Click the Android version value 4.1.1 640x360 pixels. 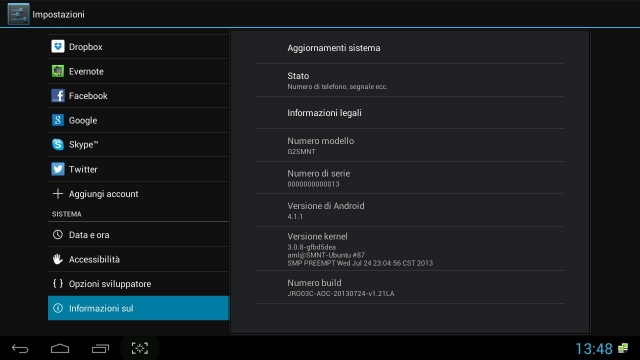tap(295, 217)
